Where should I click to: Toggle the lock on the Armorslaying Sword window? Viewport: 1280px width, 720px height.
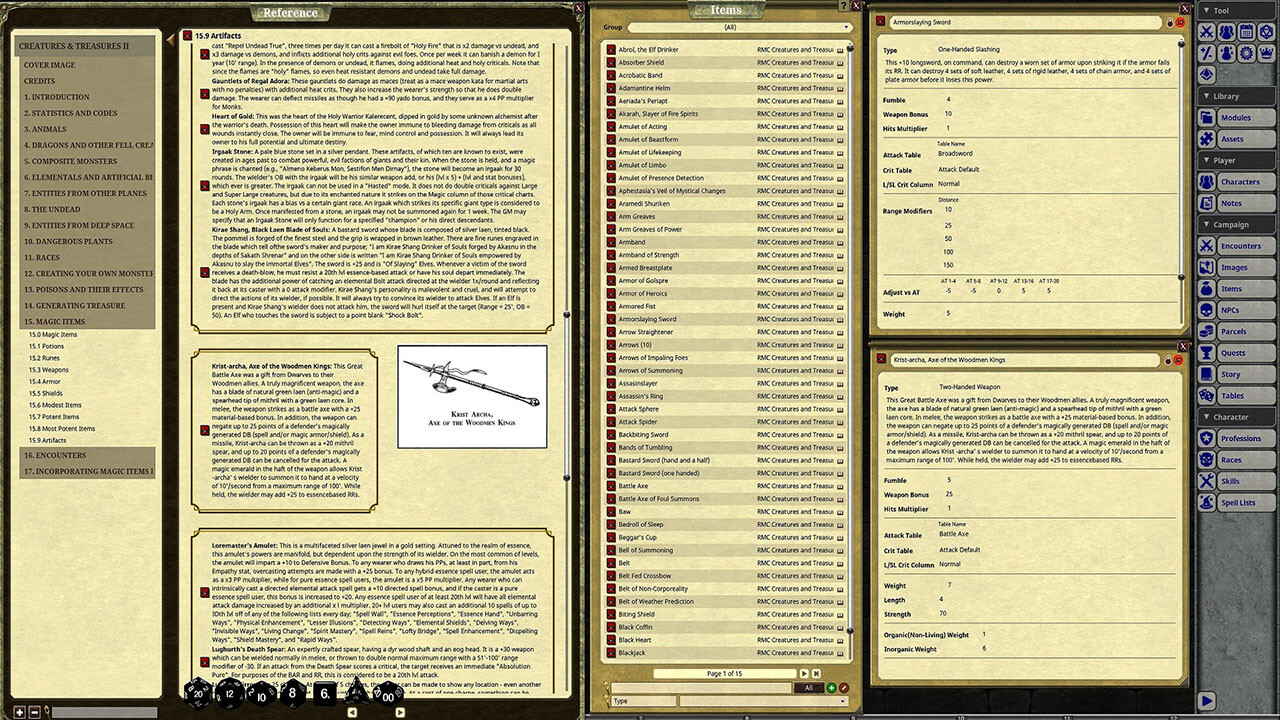[x=1170, y=21]
